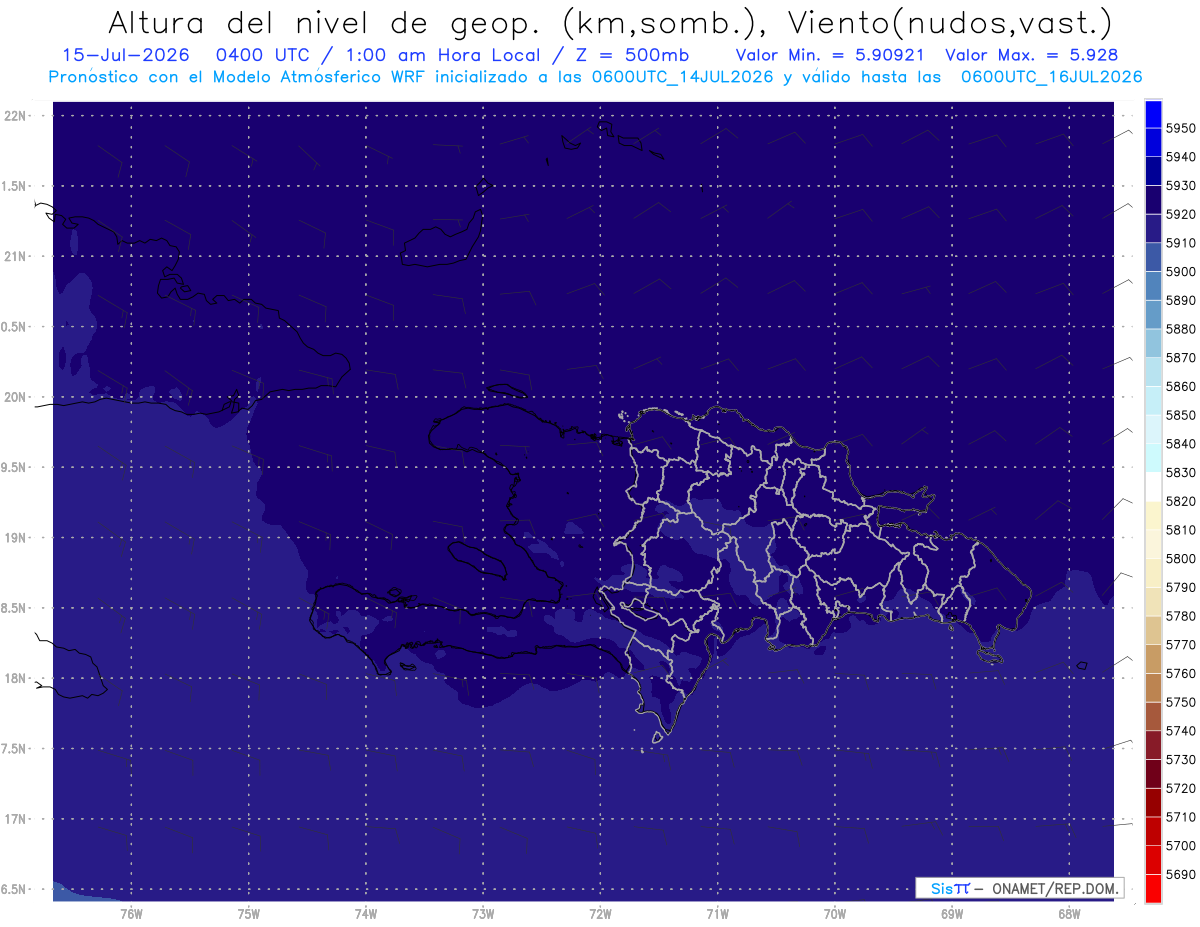Click the initialization time "0600UTC_14JUL2026"
Image resolution: width=1200 pixels, height=927 pixels.
[x=681, y=76]
